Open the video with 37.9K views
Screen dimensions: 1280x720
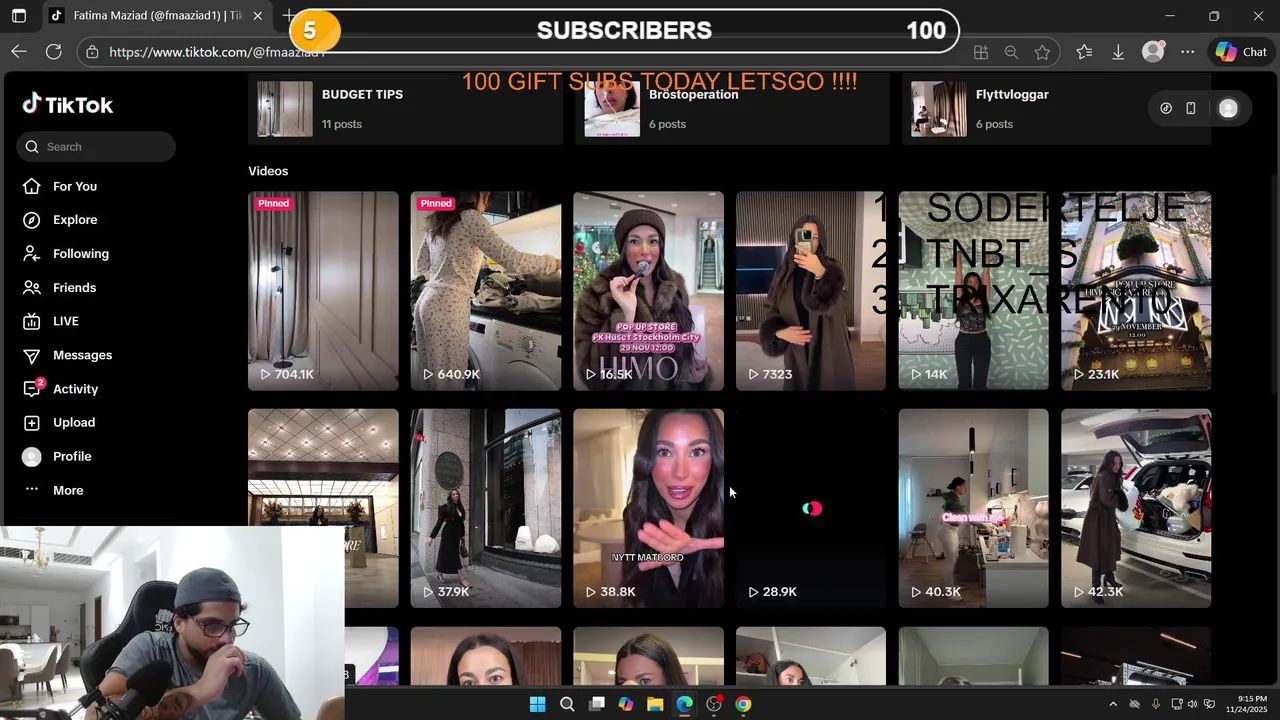(486, 508)
